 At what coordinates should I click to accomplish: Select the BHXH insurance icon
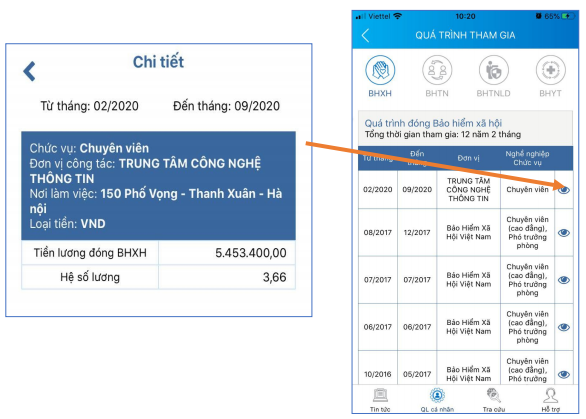pyautogui.click(x=380, y=70)
